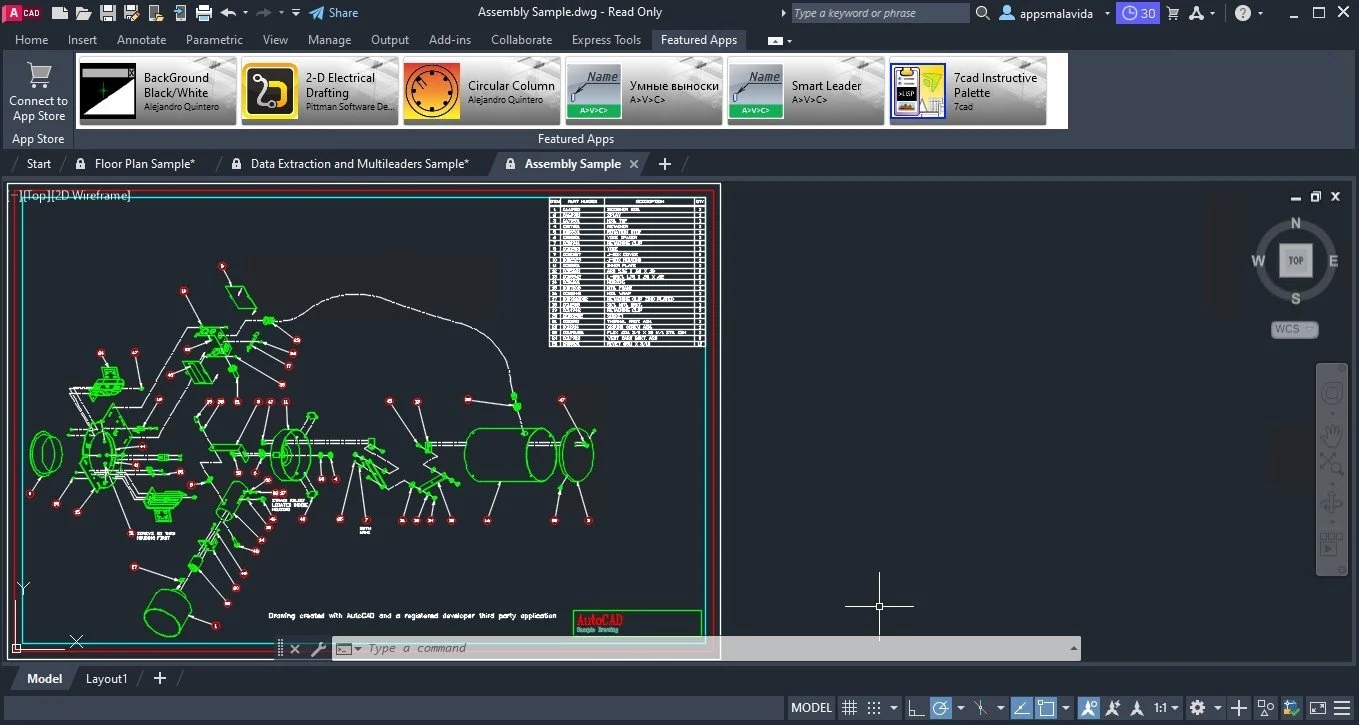Viewport: 1359px width, 725px height.
Task: Click the Orbit navigation icon
Action: [1331, 503]
